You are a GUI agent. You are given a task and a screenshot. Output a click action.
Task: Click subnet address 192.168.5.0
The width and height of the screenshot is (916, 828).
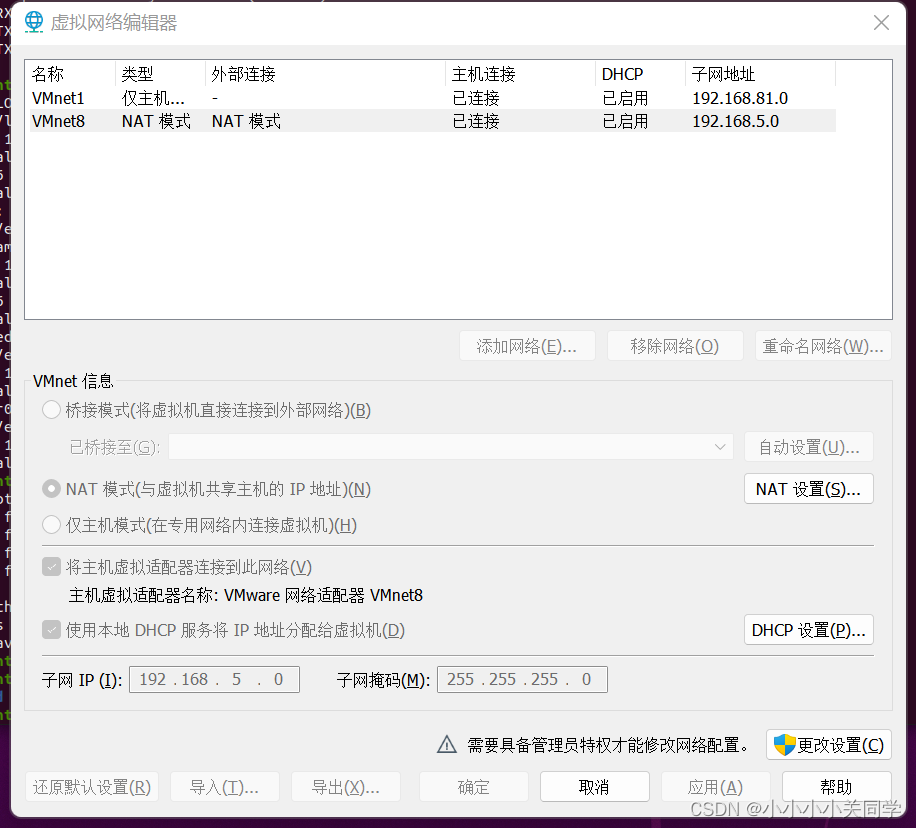[735, 121]
